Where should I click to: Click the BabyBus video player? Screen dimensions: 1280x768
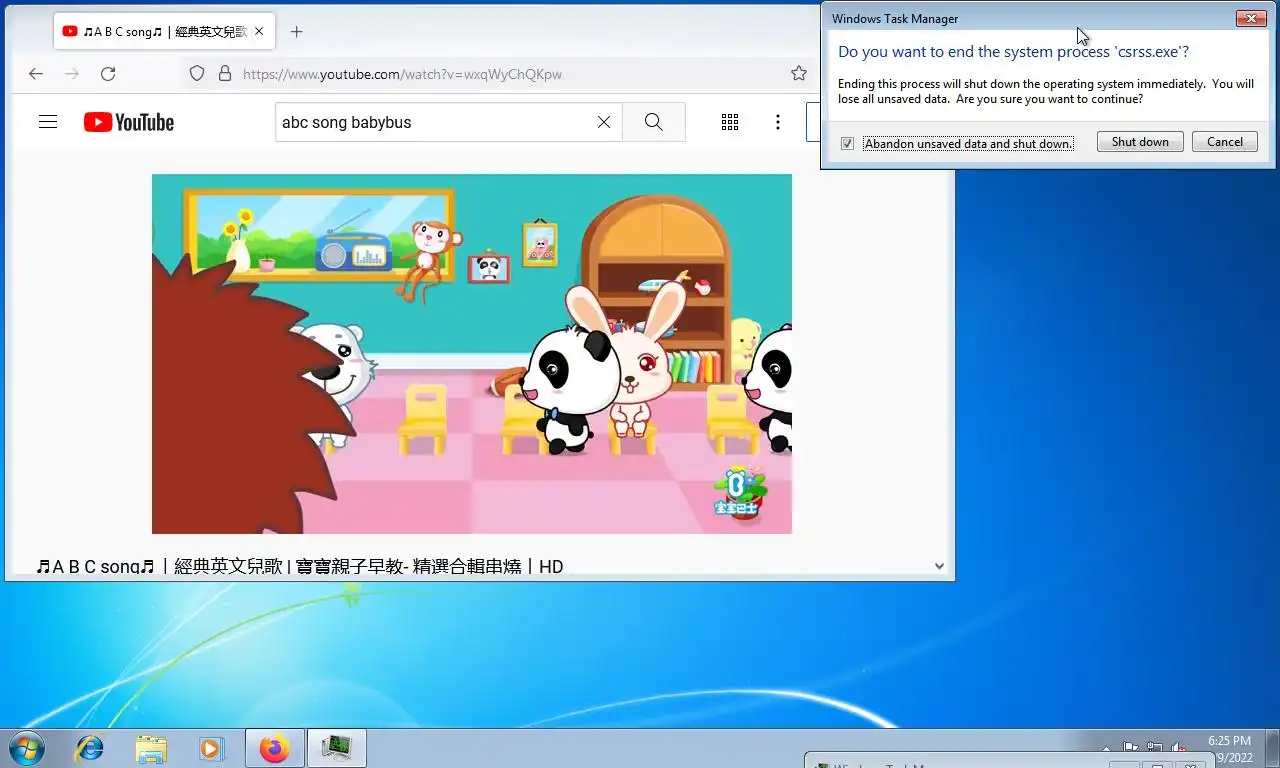click(x=472, y=354)
